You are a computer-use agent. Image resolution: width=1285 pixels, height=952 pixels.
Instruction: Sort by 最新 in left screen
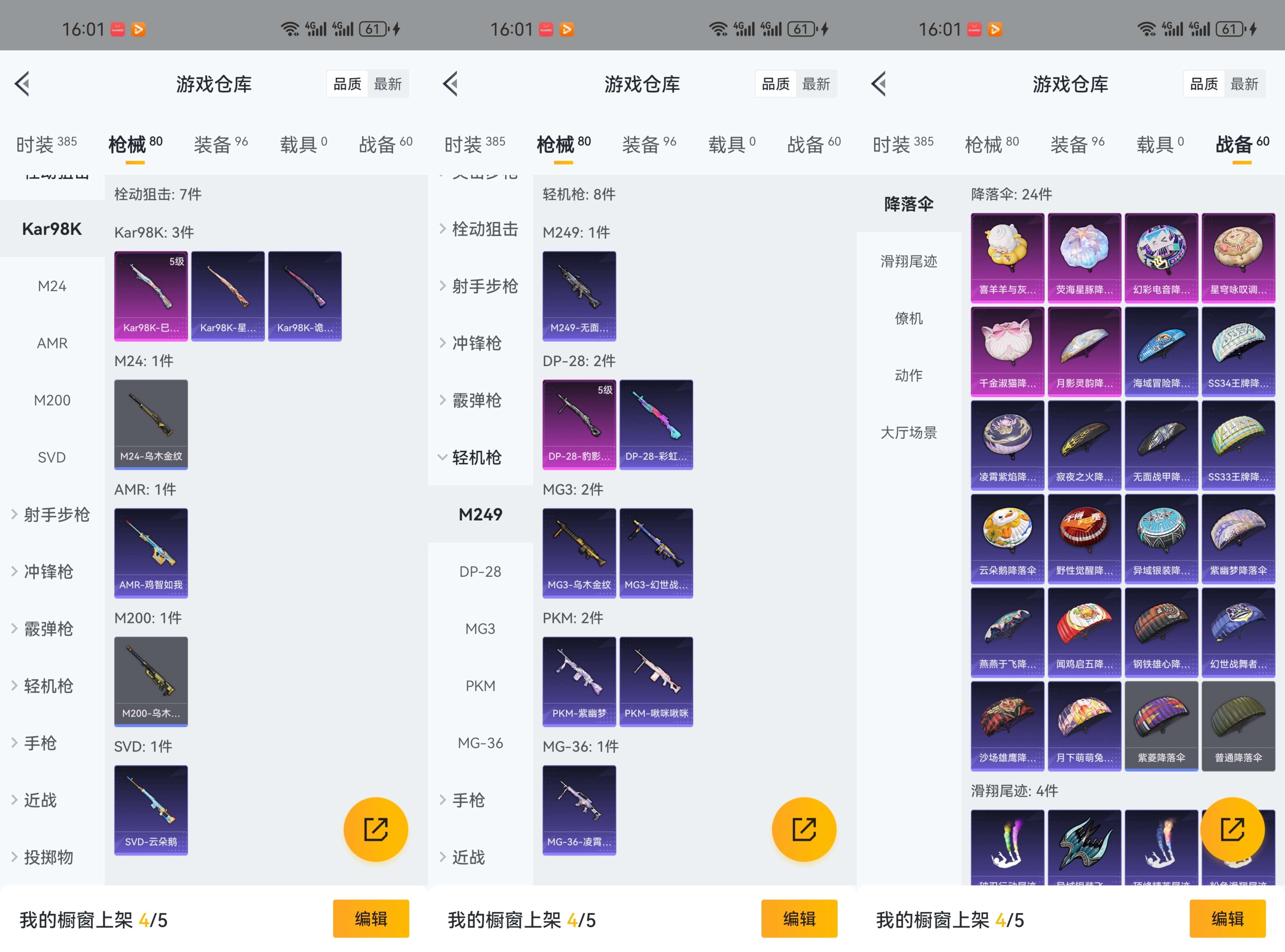pyautogui.click(x=388, y=84)
